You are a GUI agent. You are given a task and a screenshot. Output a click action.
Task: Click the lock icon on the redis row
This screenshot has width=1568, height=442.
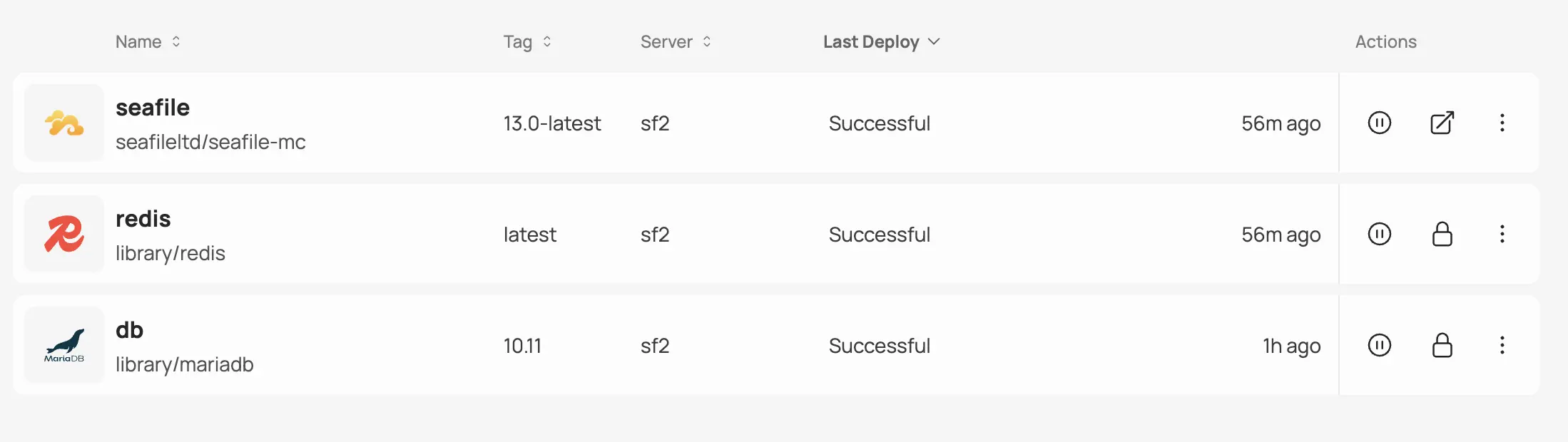tap(1440, 234)
